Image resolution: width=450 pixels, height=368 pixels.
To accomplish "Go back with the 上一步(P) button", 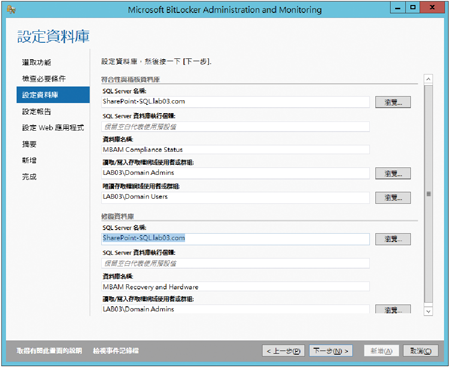I will [x=283, y=351].
